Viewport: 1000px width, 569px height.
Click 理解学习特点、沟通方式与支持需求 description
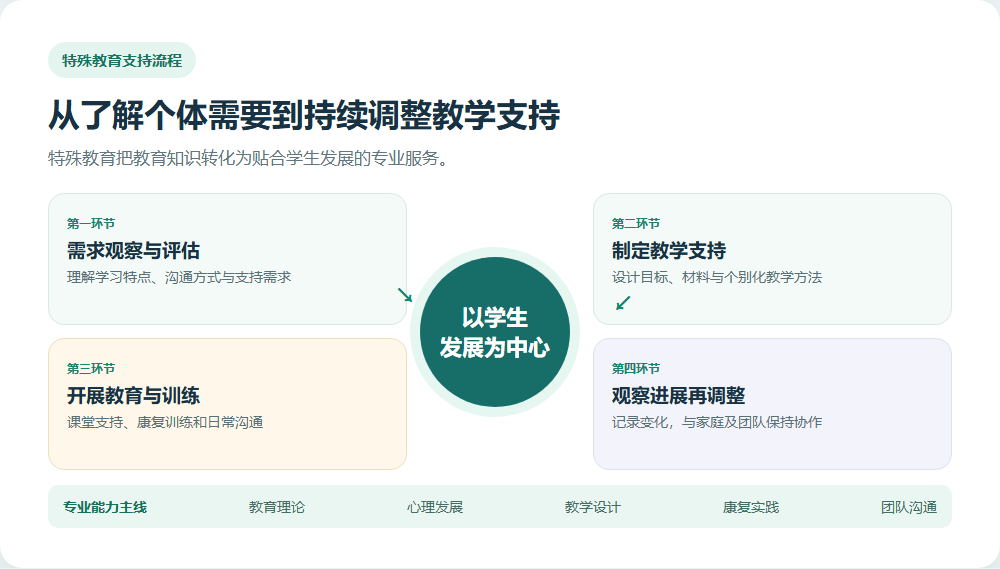(179, 277)
